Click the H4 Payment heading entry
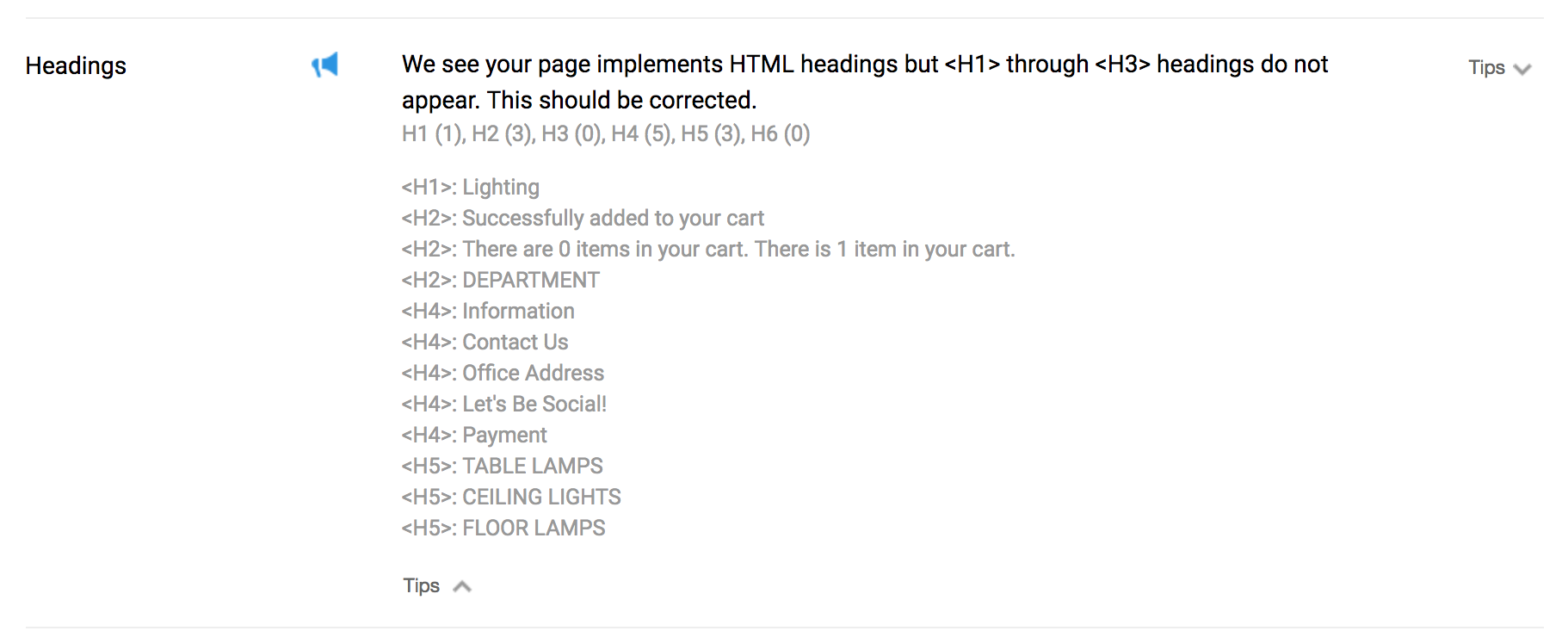The height and width of the screenshot is (637, 1568). (x=474, y=435)
